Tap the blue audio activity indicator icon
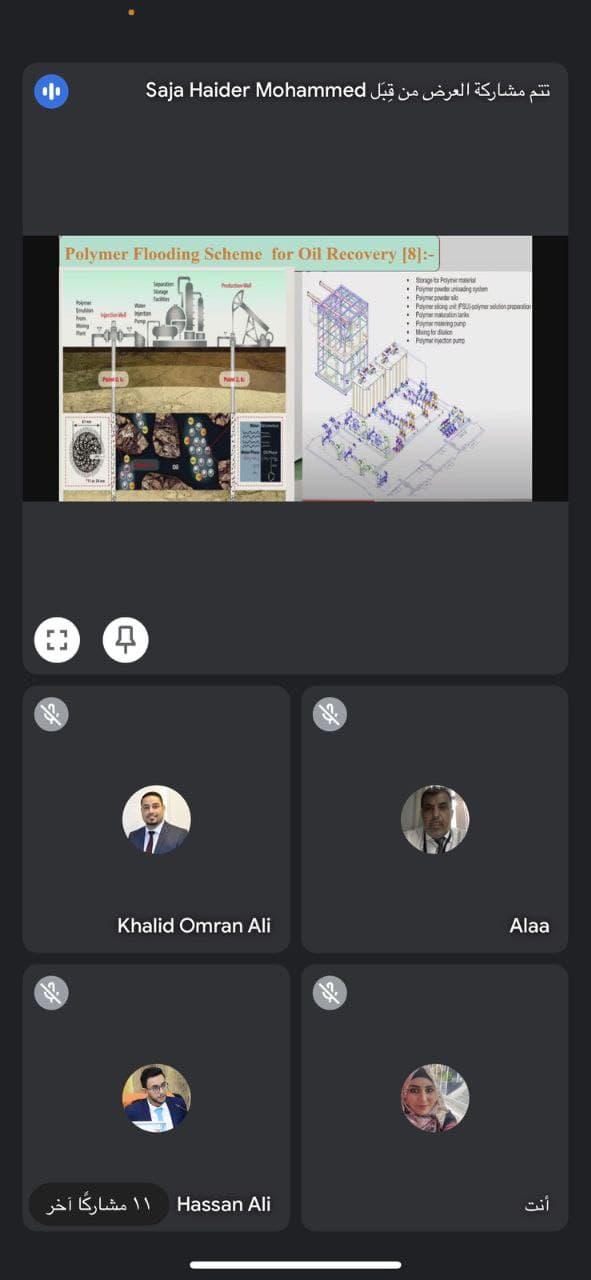 tap(51, 92)
